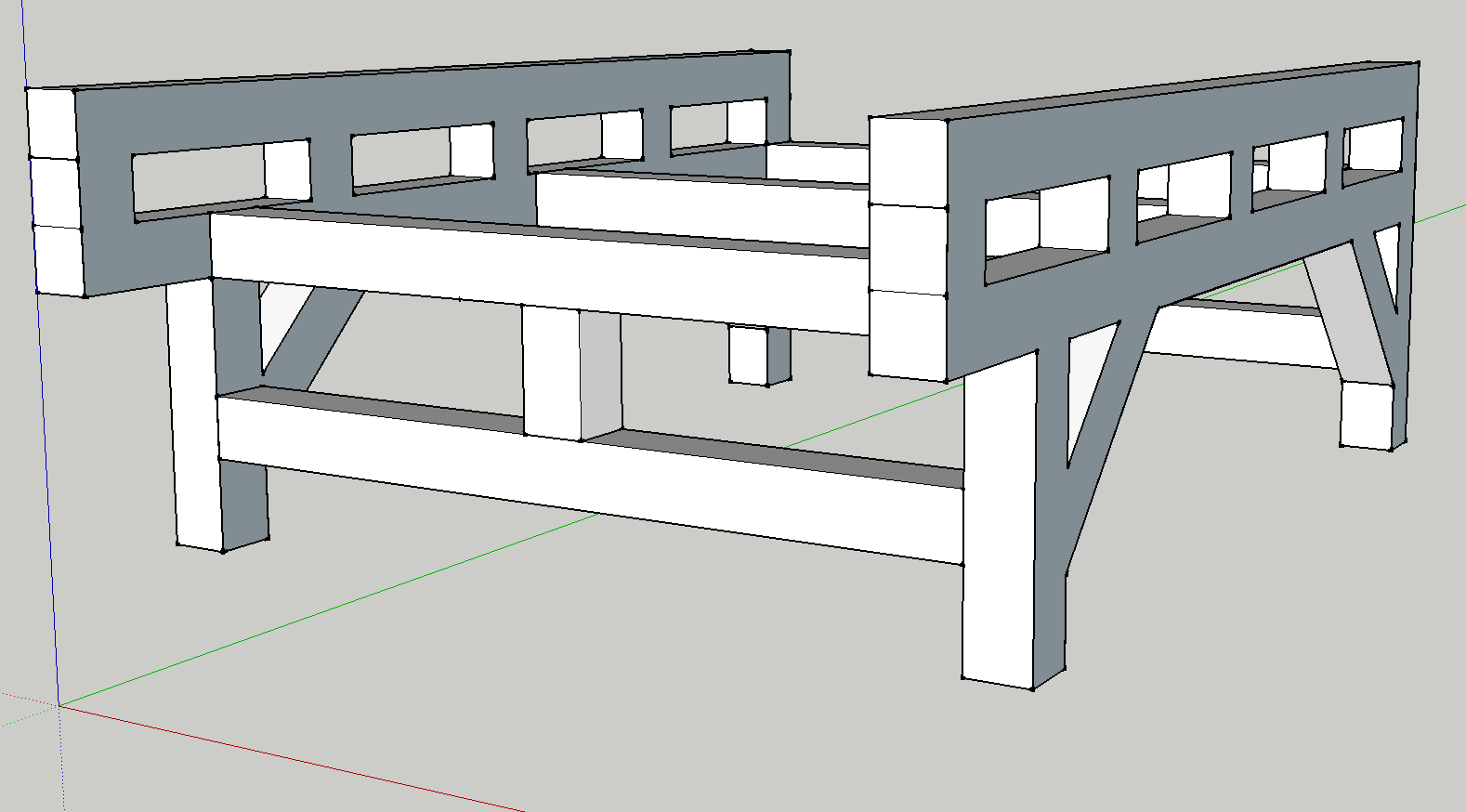This screenshot has width=1466, height=812.
Task: Select the center vertical post's white front face
Action: [x=551, y=372]
